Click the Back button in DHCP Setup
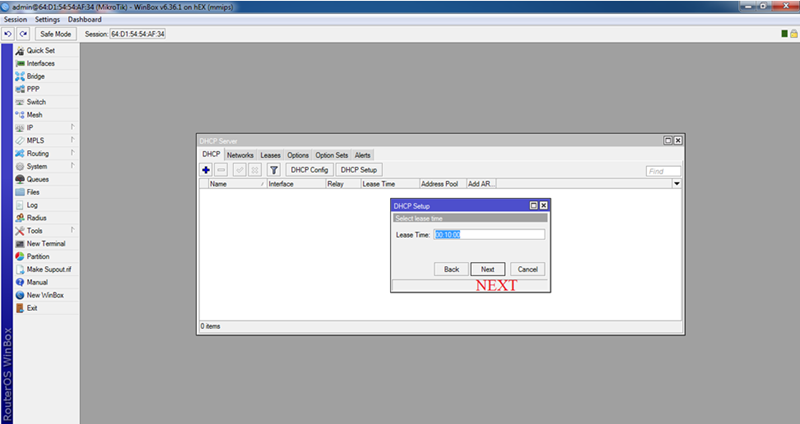Image resolution: width=800 pixels, height=424 pixels. [451, 269]
